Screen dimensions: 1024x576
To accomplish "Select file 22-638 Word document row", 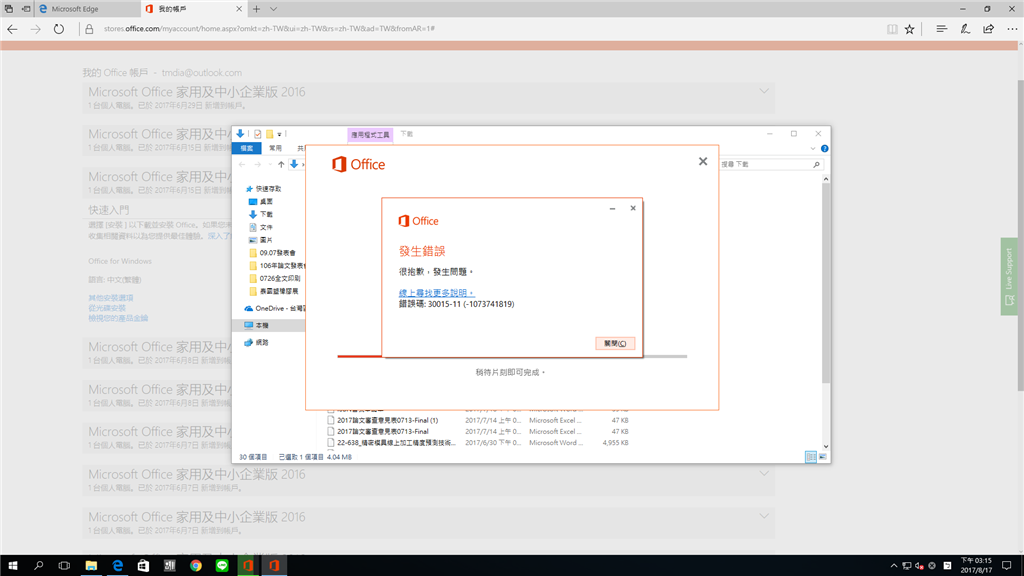I will coord(477,443).
